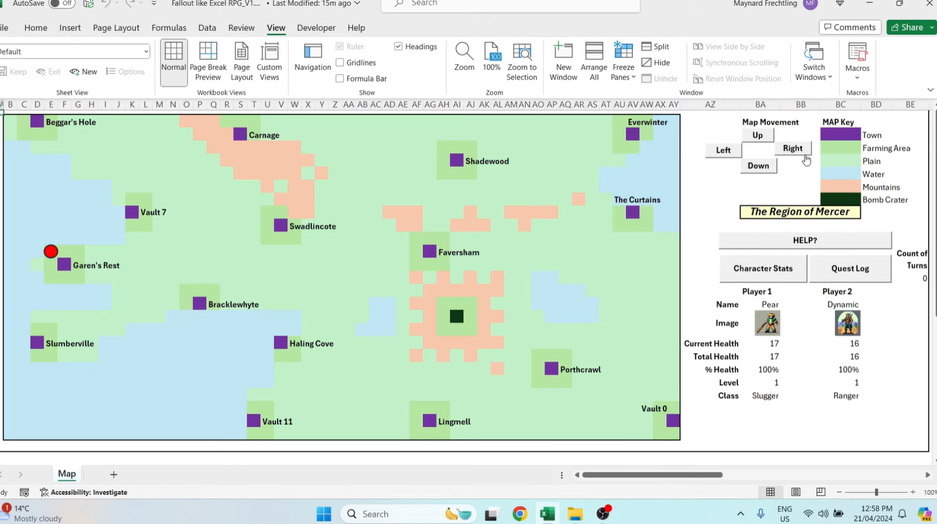This screenshot has height=524, width=937.
Task: Open the Navigation pane
Action: coord(313,57)
